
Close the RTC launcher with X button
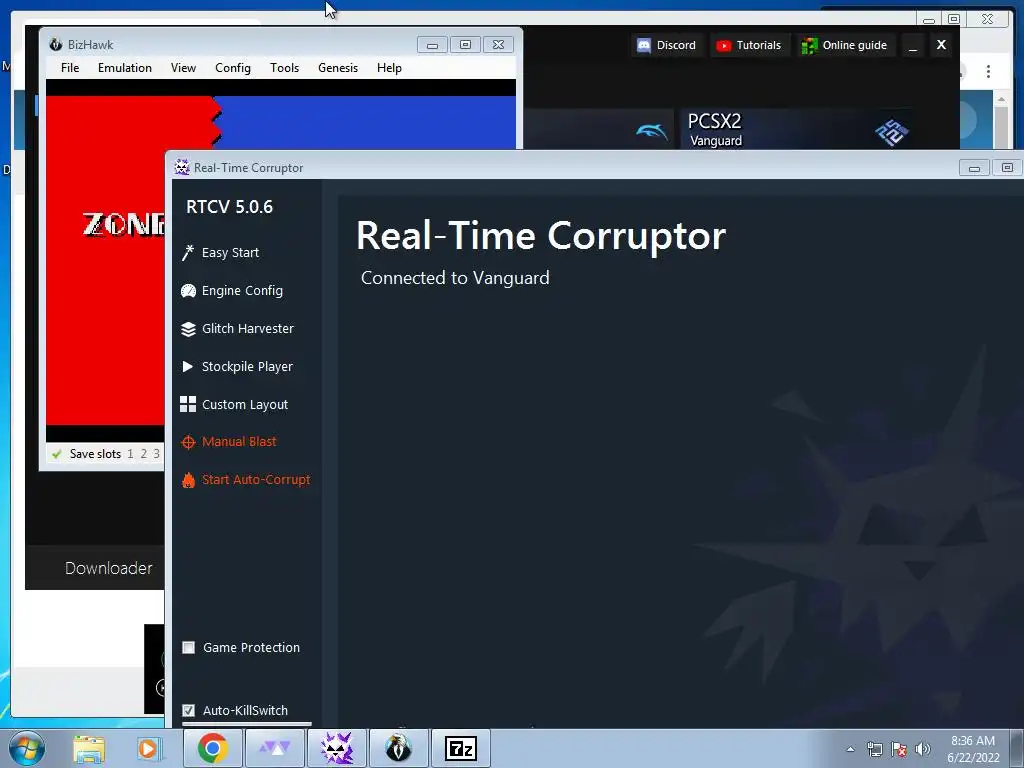pyautogui.click(x=941, y=45)
